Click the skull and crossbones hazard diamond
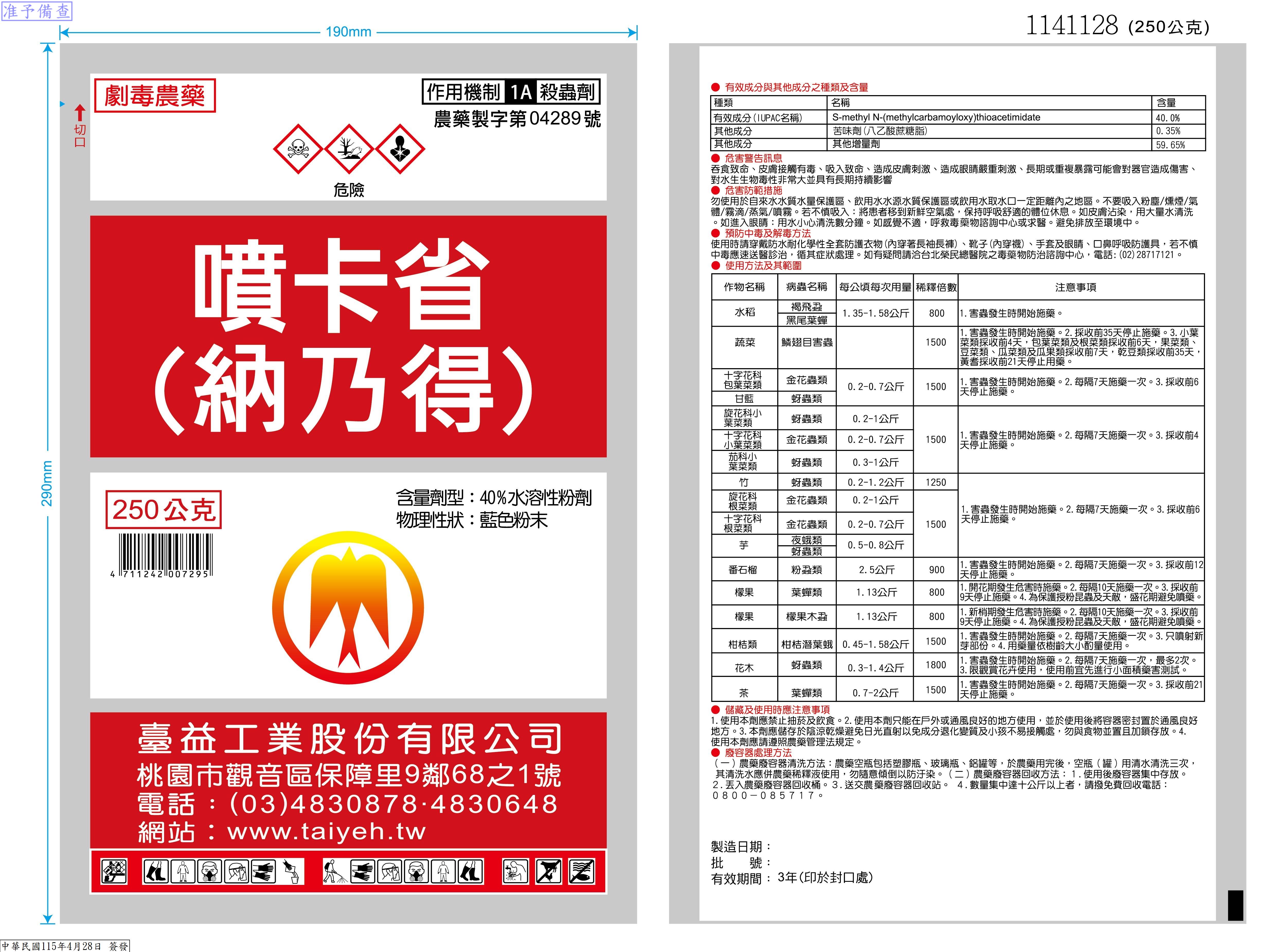This screenshot has width=1276, height=952. click(298, 149)
